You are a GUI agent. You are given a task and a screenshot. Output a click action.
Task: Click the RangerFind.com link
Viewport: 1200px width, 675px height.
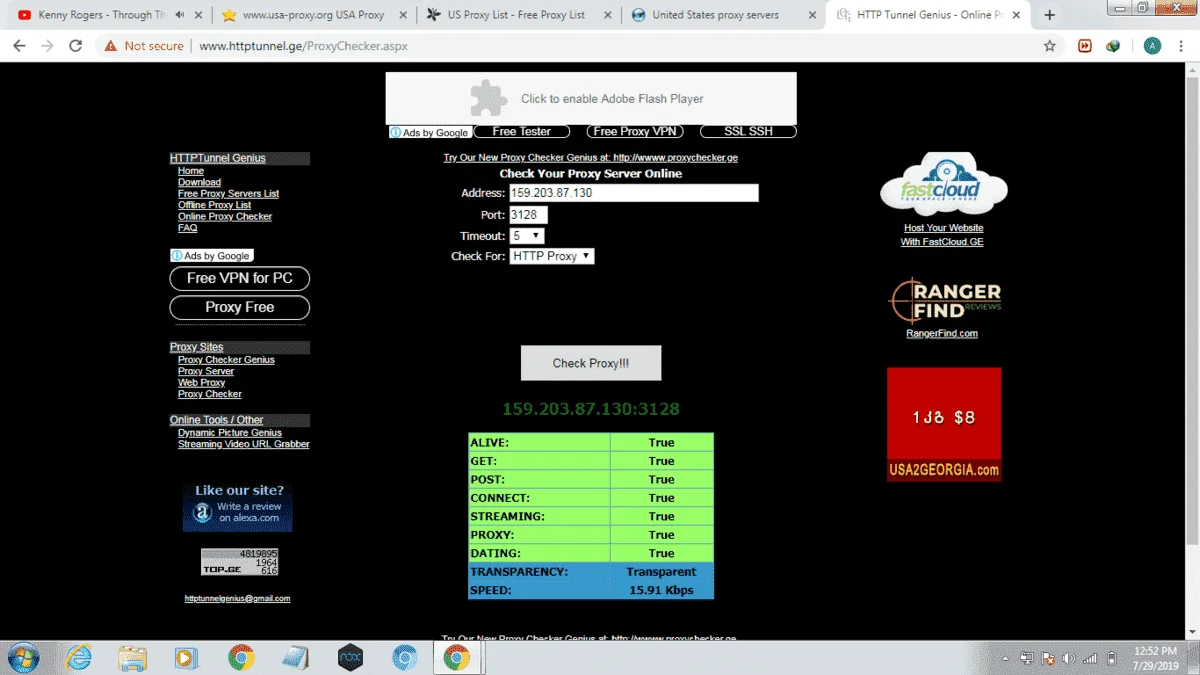click(x=942, y=333)
